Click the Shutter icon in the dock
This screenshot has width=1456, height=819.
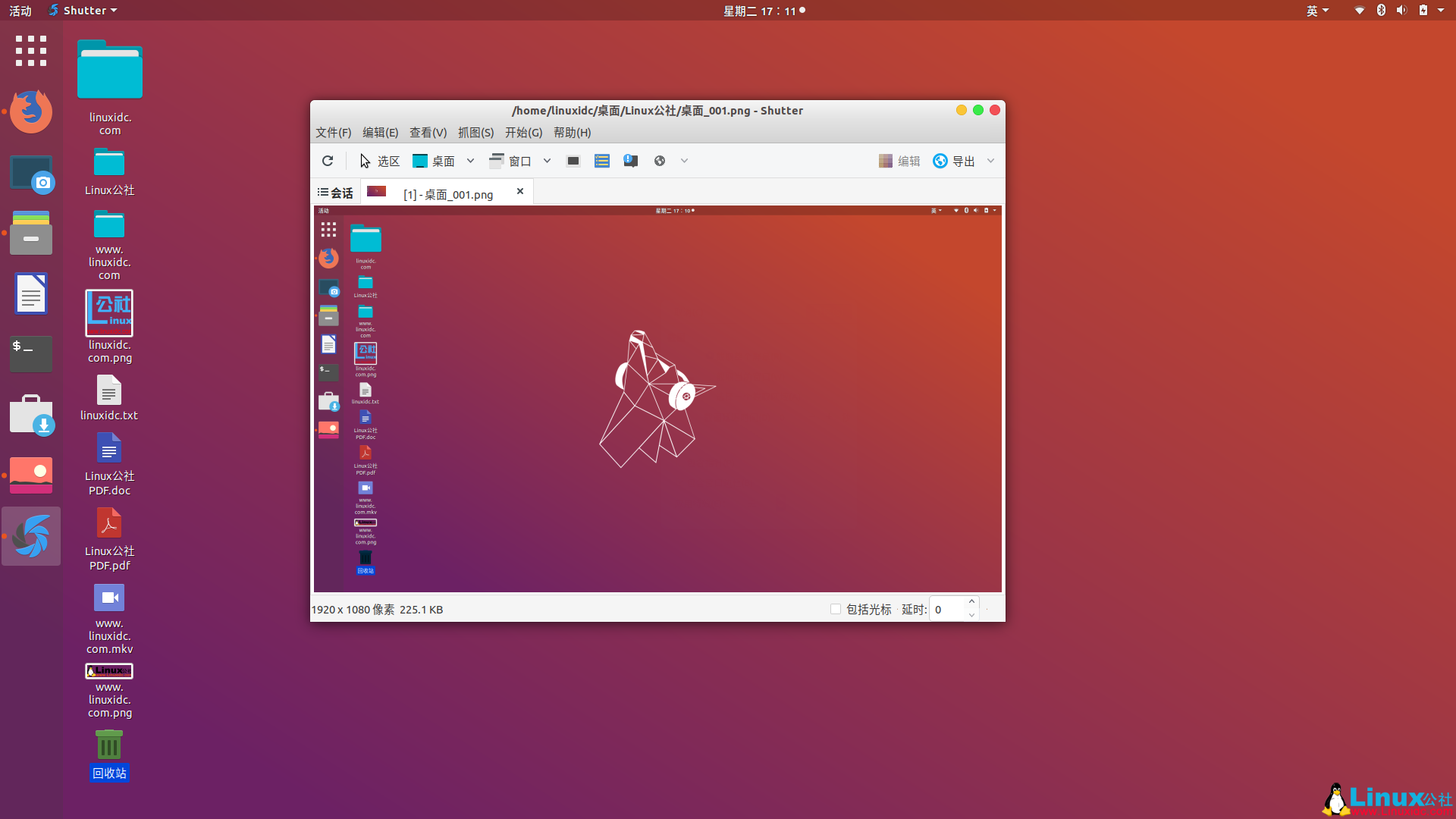point(31,536)
